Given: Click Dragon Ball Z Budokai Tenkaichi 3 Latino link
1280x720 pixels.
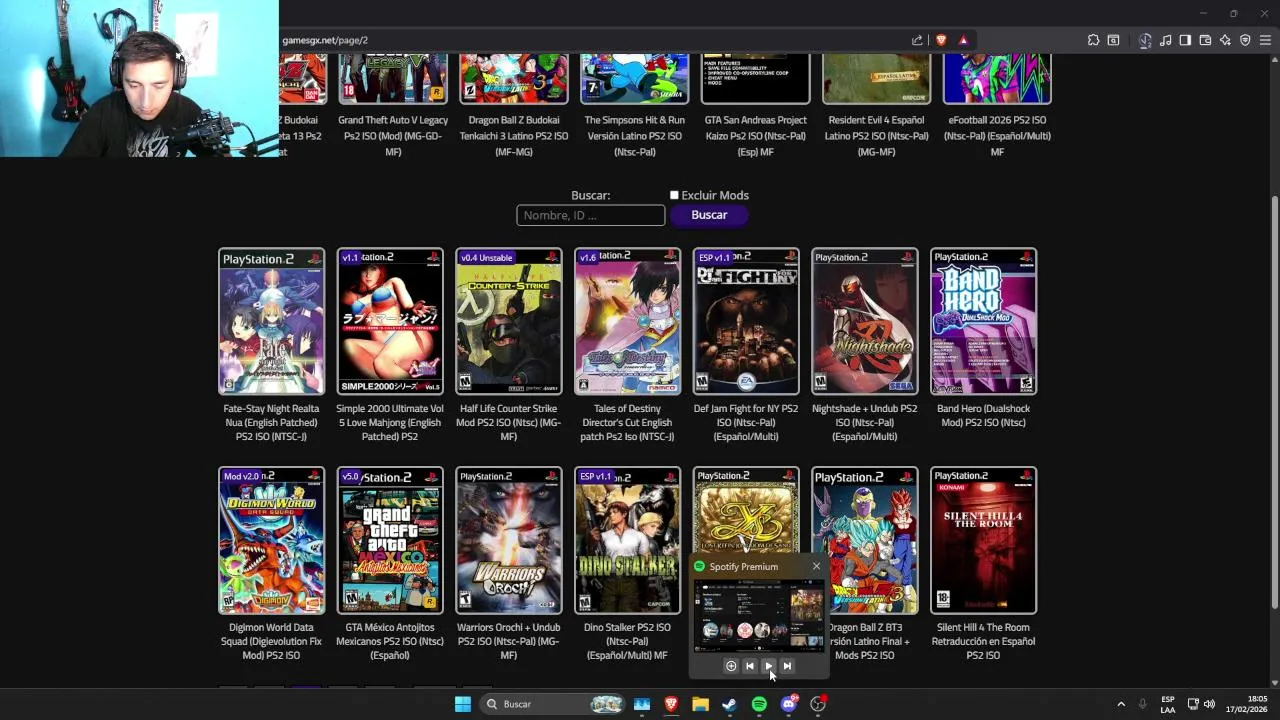Looking at the screenshot, I should (x=514, y=136).
